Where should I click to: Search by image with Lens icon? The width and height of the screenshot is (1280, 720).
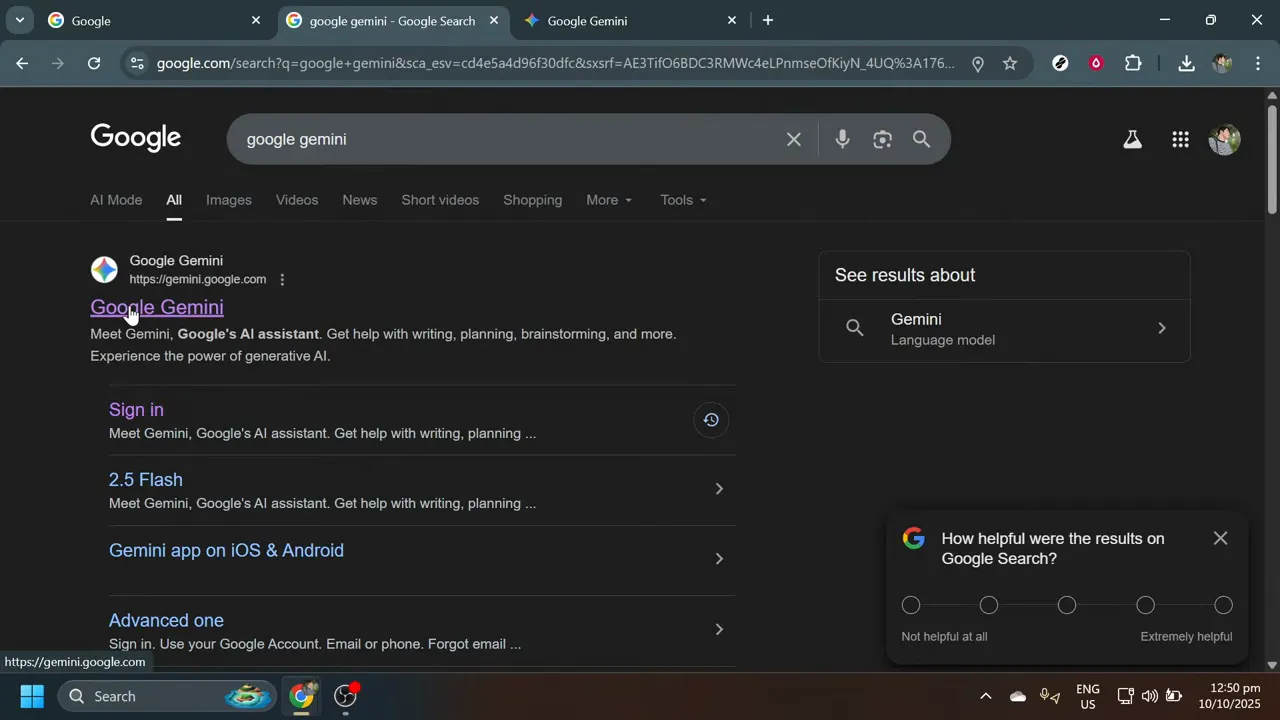click(882, 139)
